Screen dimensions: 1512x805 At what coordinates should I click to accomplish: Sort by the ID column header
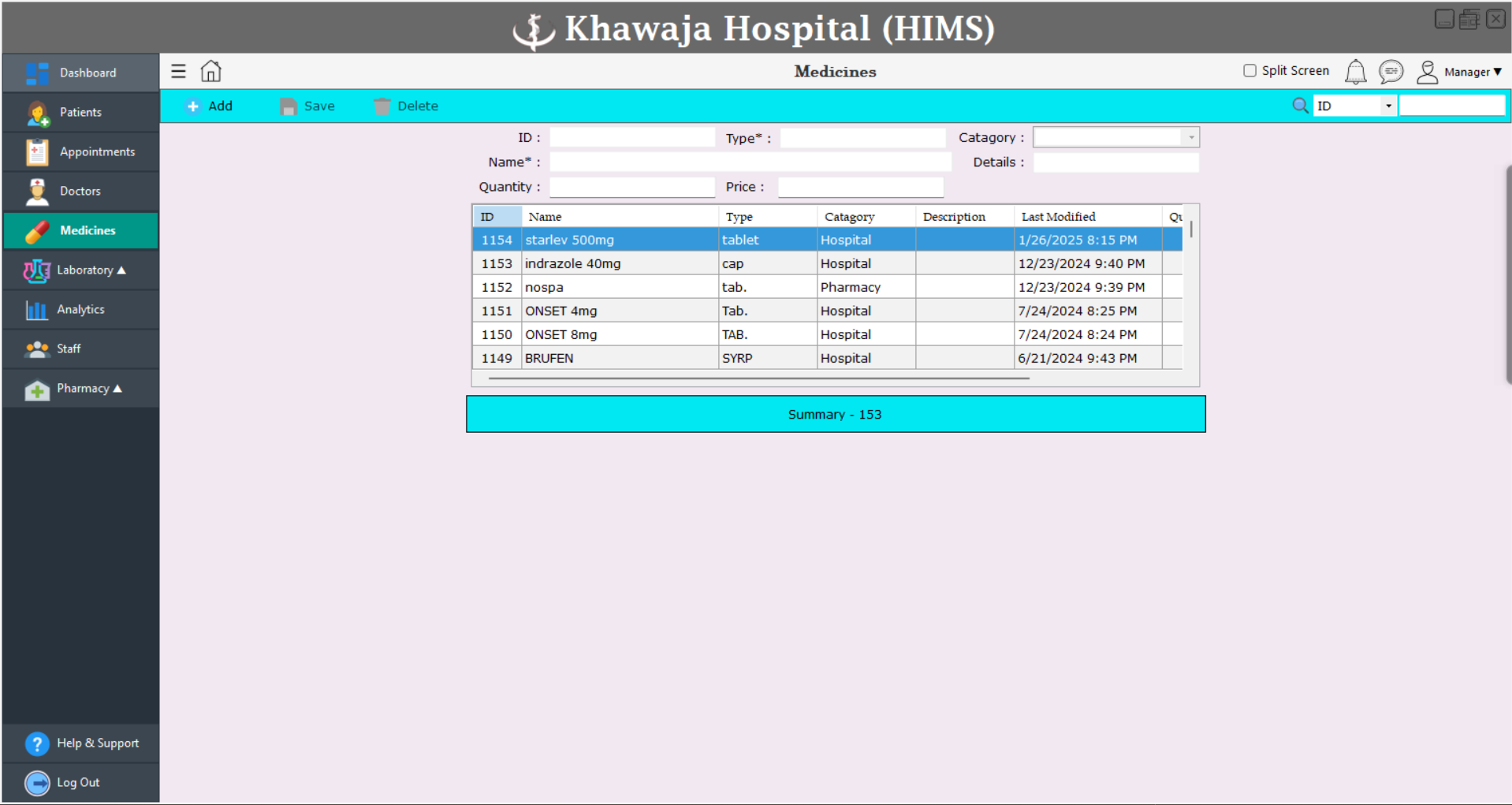[x=497, y=217]
